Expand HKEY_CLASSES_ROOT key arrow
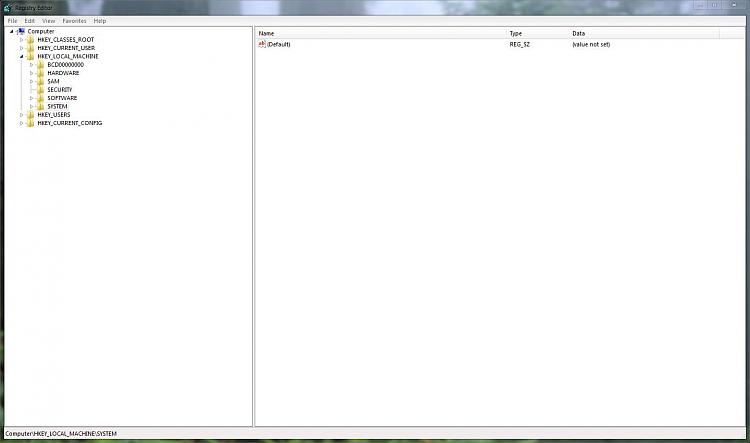750x443 pixels. coord(22,40)
